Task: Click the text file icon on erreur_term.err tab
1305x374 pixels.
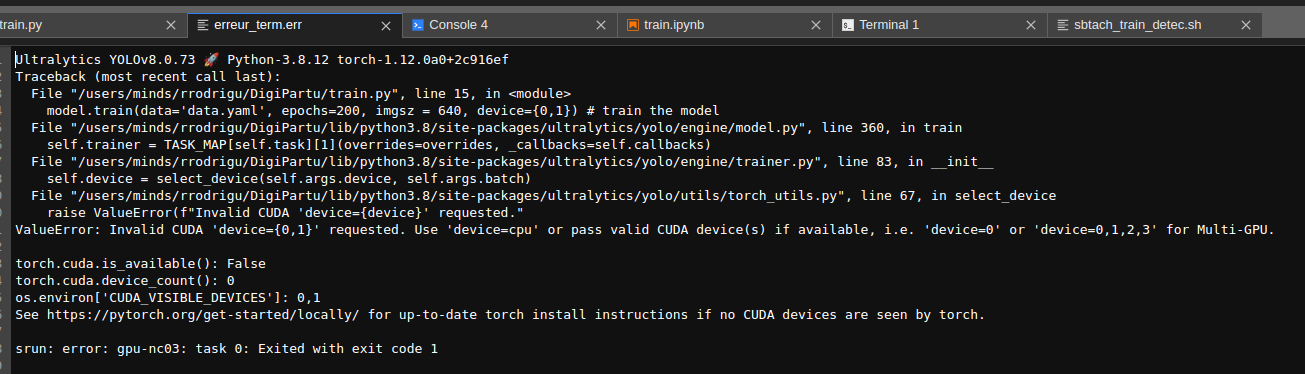Action: click(x=203, y=24)
